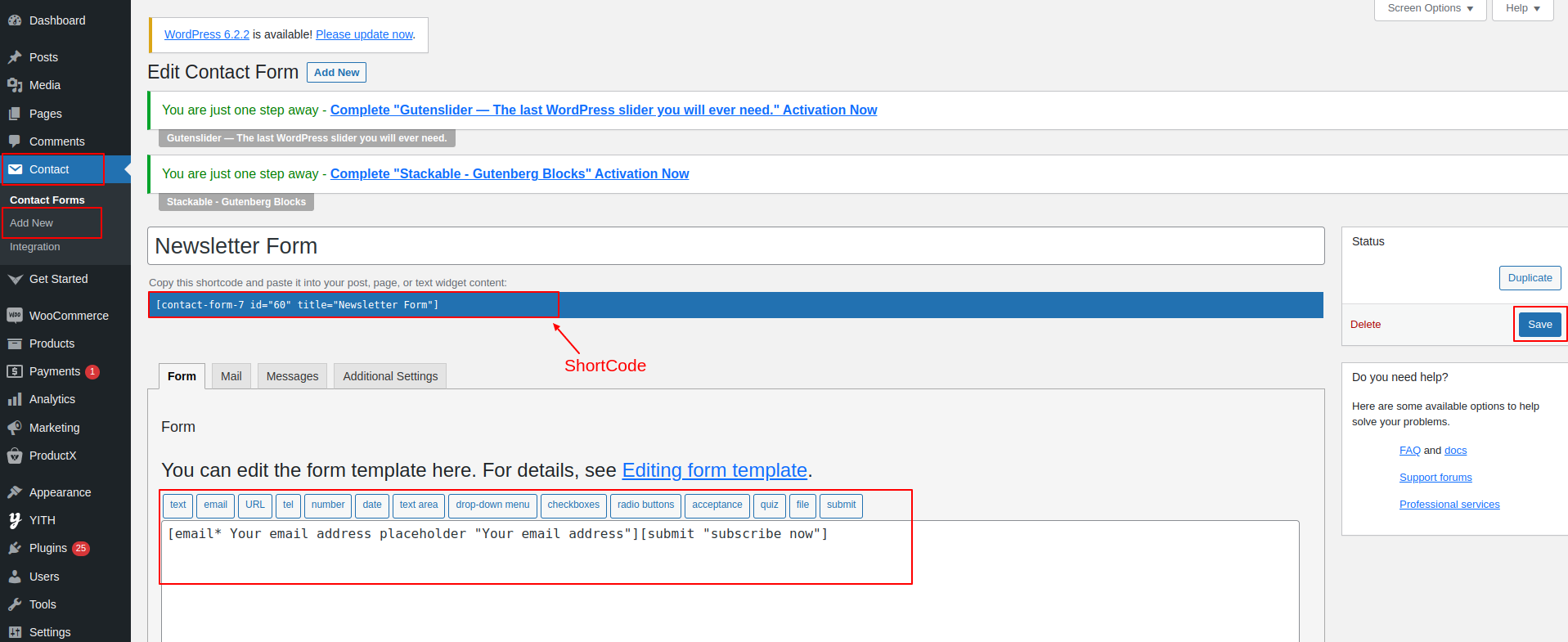Click the Marketing megaphone icon
Image resolution: width=1568 pixels, height=642 pixels.
point(15,428)
